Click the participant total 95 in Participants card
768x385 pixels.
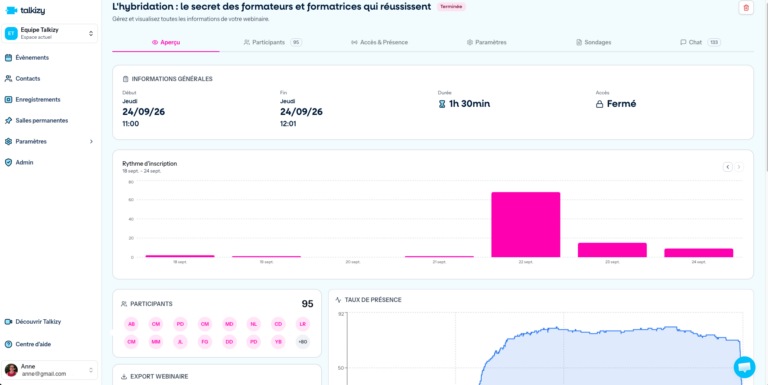point(307,304)
